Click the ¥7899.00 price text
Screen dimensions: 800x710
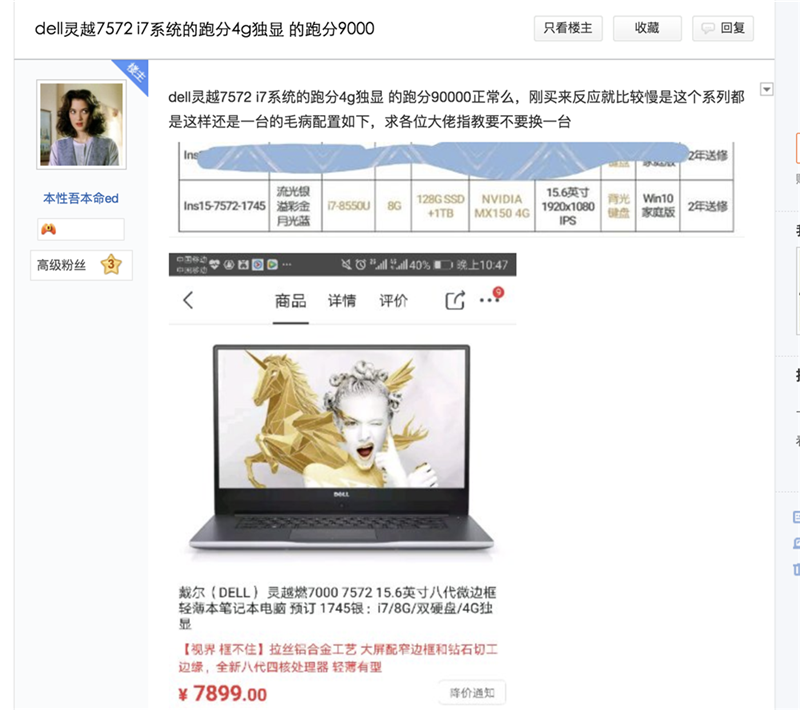point(223,694)
